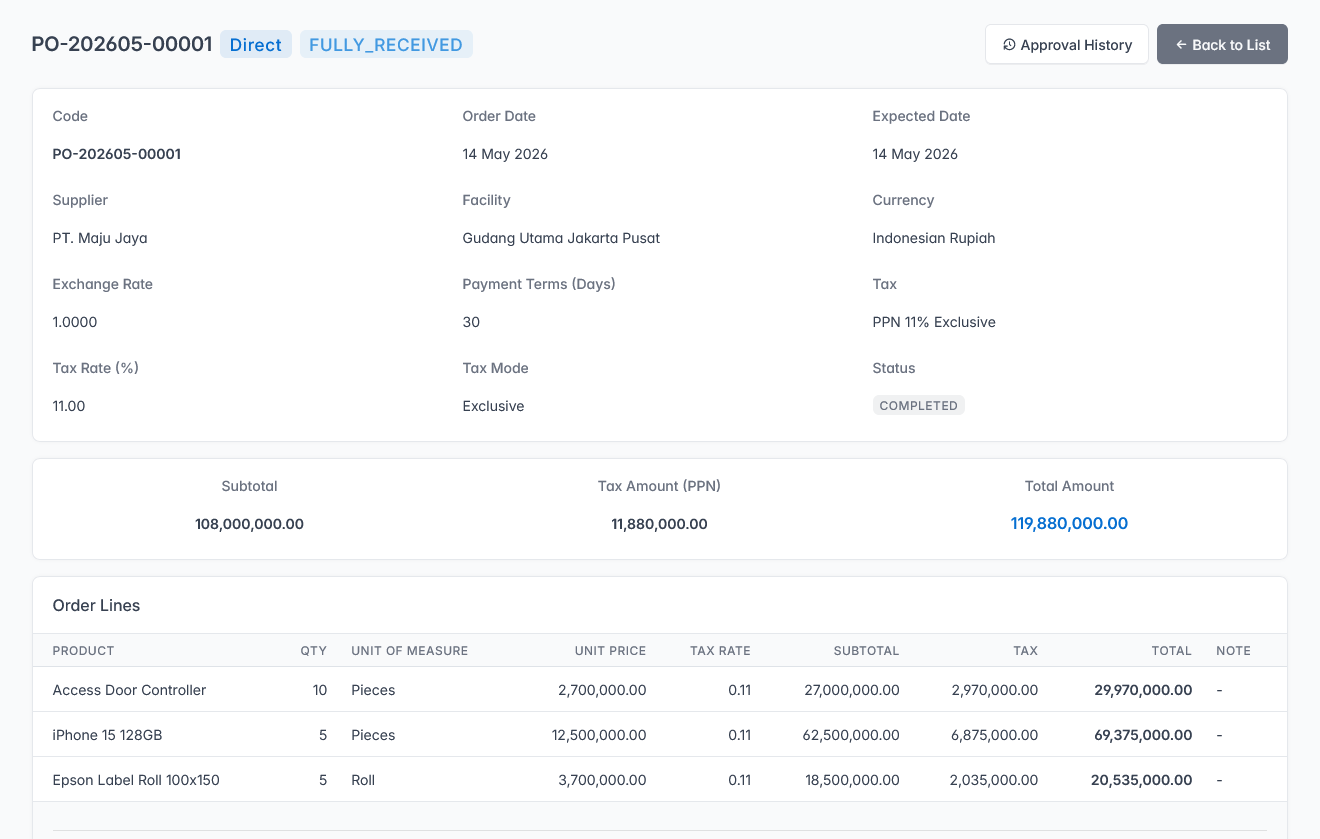Click the tax amount 11,880,000.00
The image size is (1320, 839).
(x=659, y=524)
